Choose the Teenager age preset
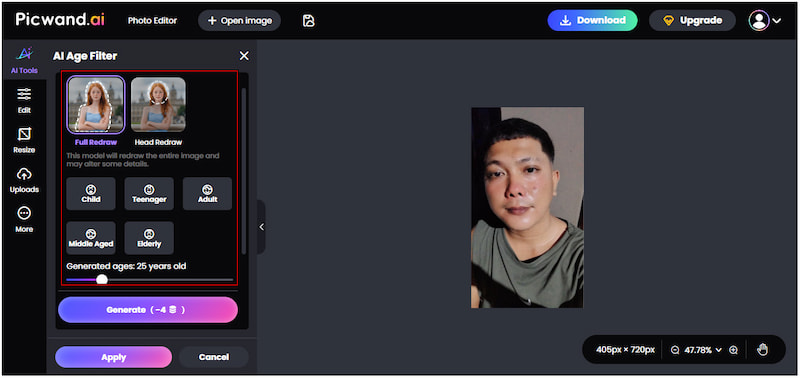 click(x=149, y=194)
